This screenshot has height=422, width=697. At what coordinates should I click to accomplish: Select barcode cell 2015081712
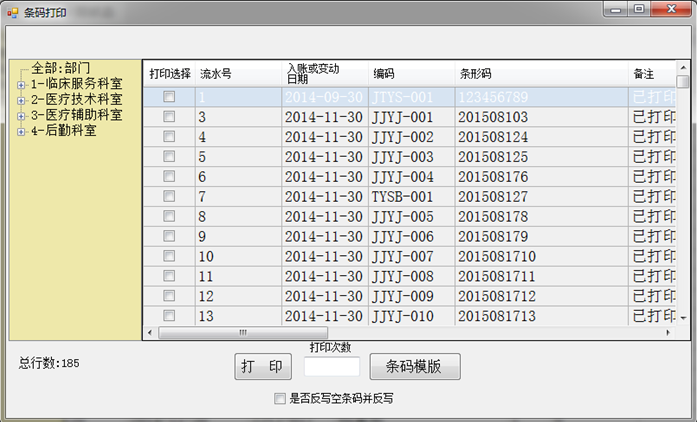point(541,296)
